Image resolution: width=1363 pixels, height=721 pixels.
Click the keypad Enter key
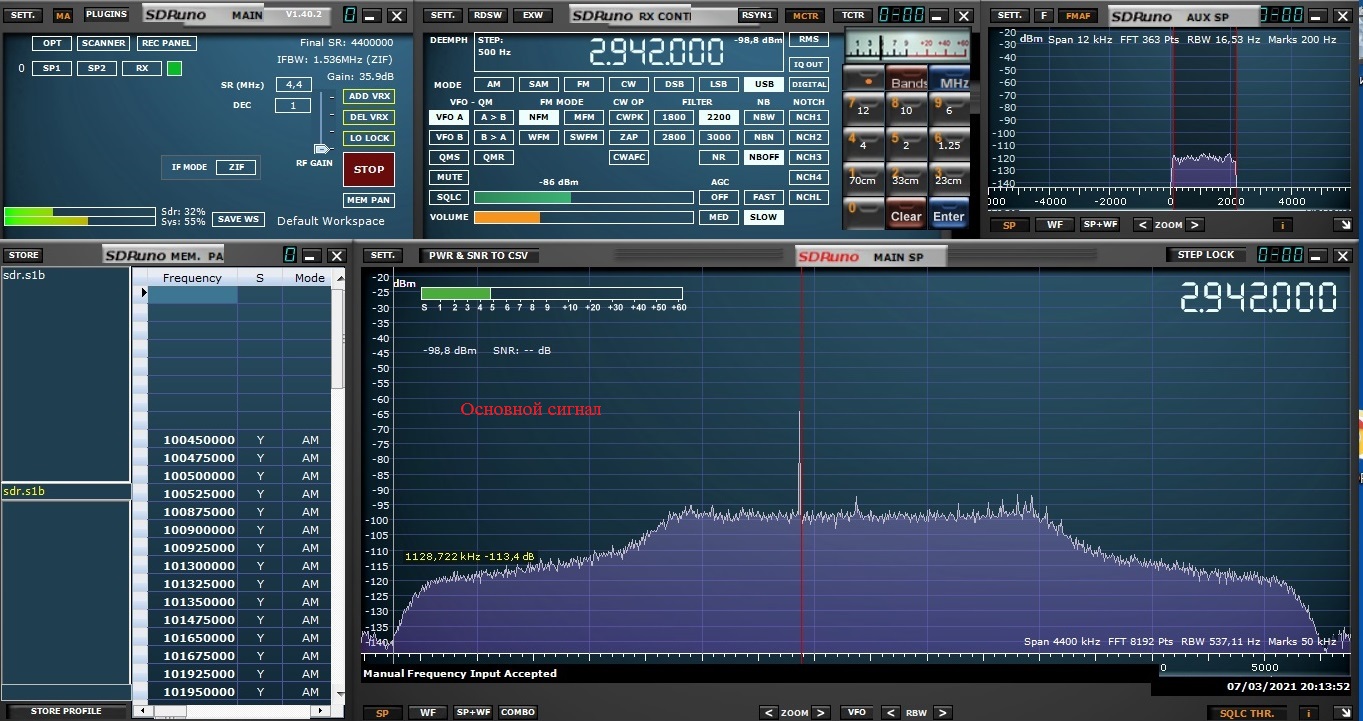click(949, 214)
